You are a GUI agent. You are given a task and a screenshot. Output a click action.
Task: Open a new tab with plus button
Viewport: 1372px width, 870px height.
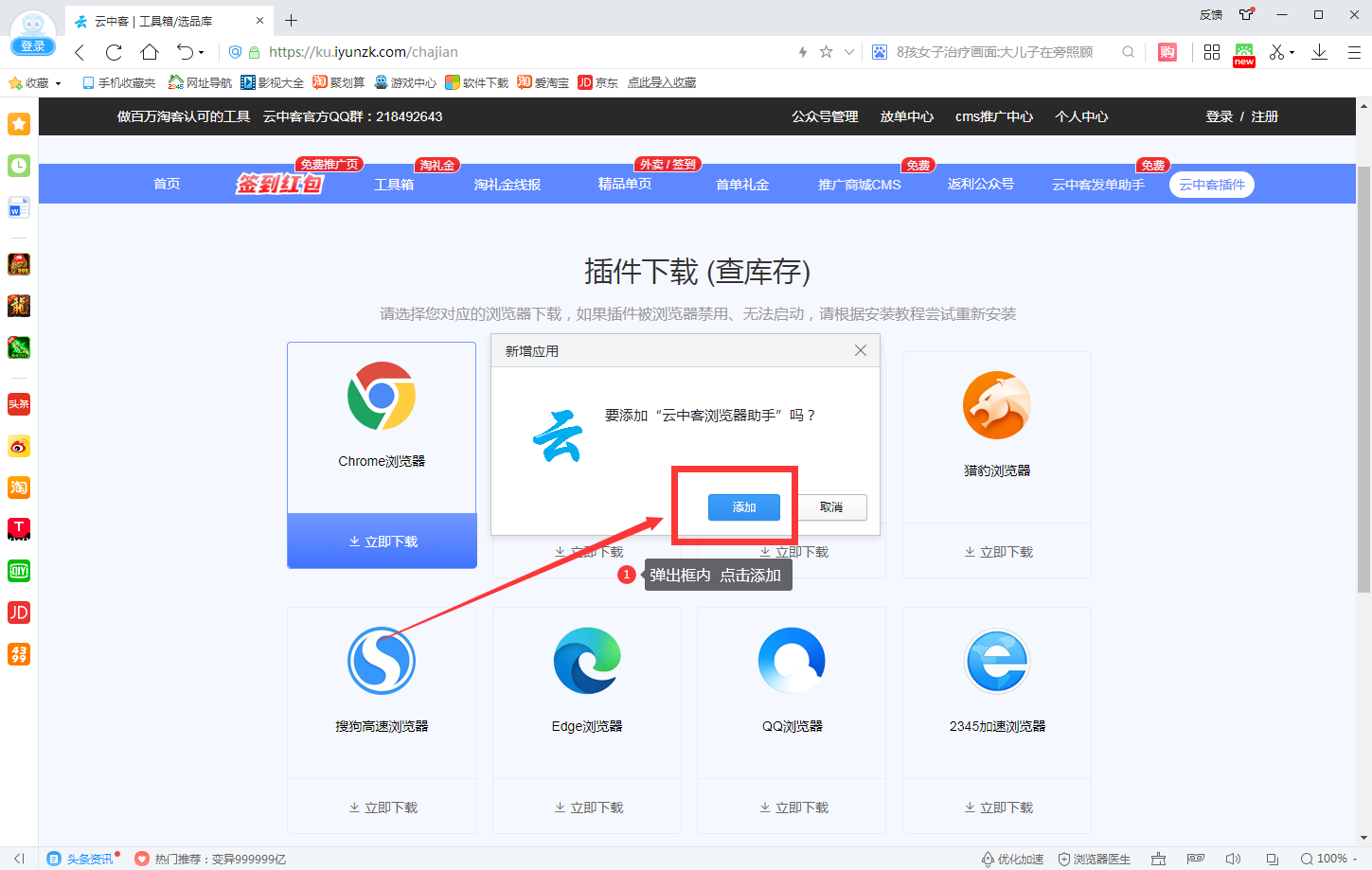(x=291, y=20)
